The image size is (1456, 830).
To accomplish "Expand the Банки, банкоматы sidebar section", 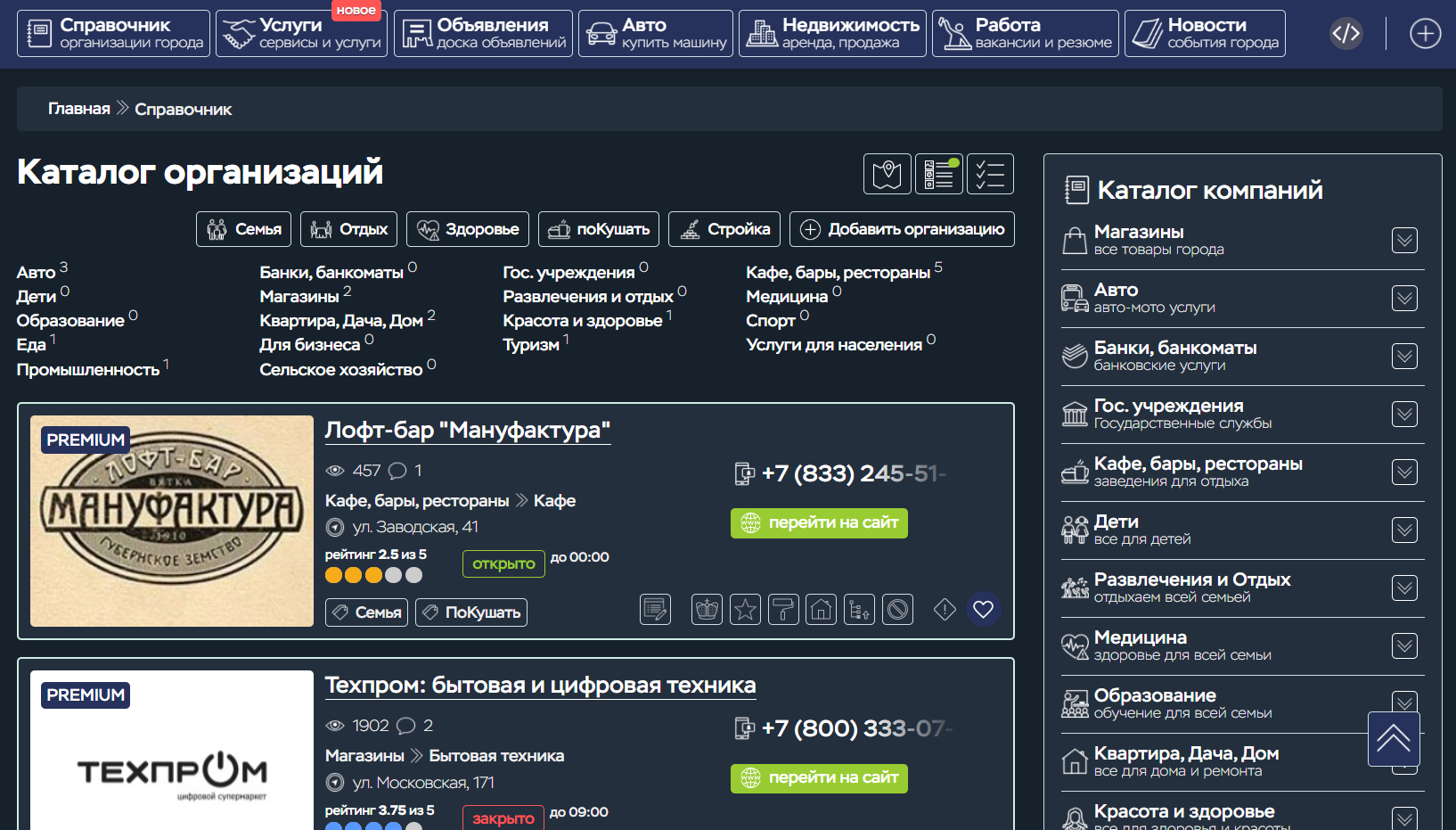I will coord(1404,356).
